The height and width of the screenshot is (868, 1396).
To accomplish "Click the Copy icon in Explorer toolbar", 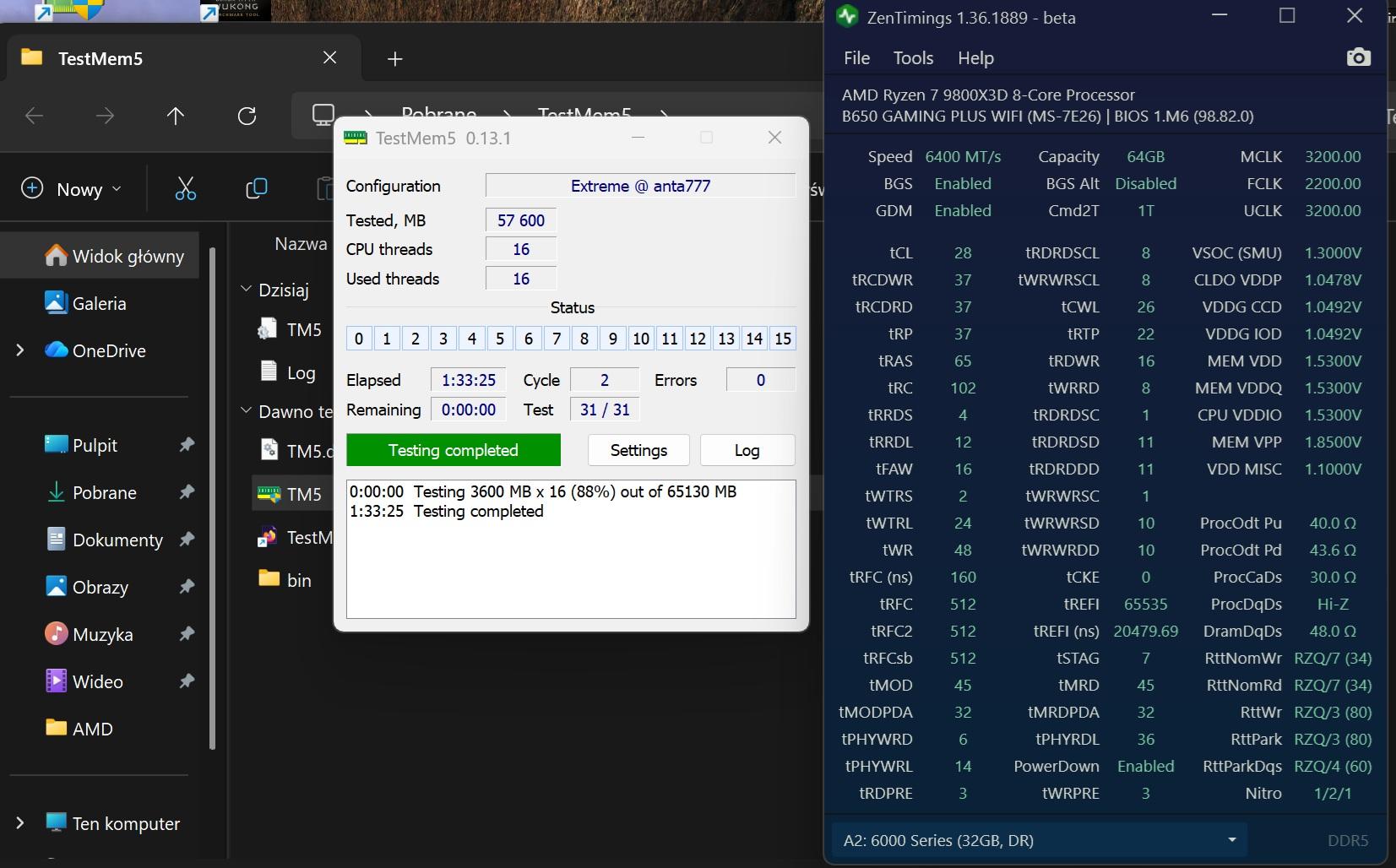I will click(256, 189).
